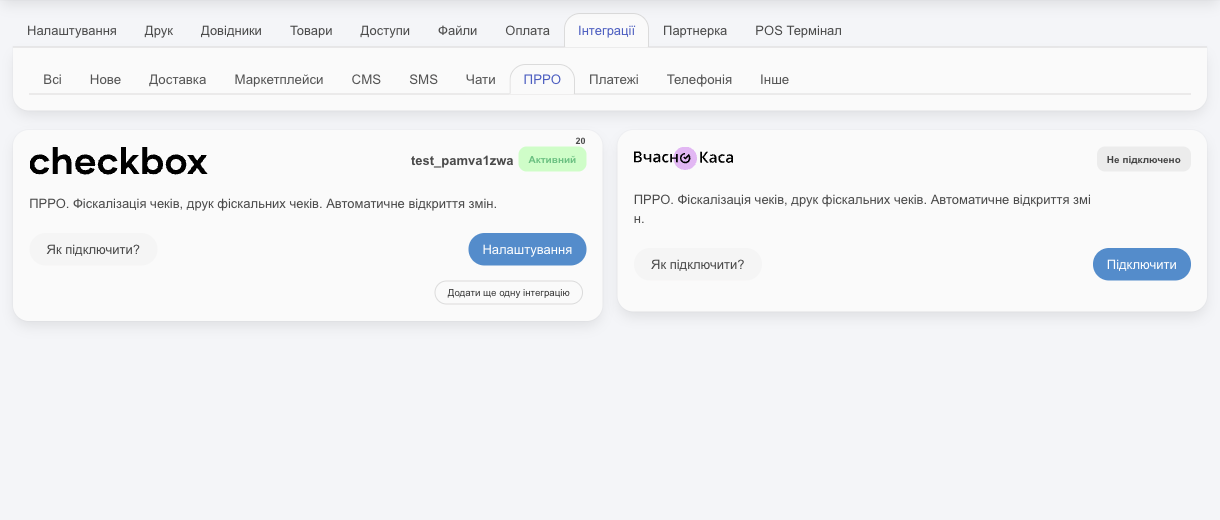1220x520 pixels.
Task: Click the Вчасно Каса logo
Action: (x=683, y=158)
